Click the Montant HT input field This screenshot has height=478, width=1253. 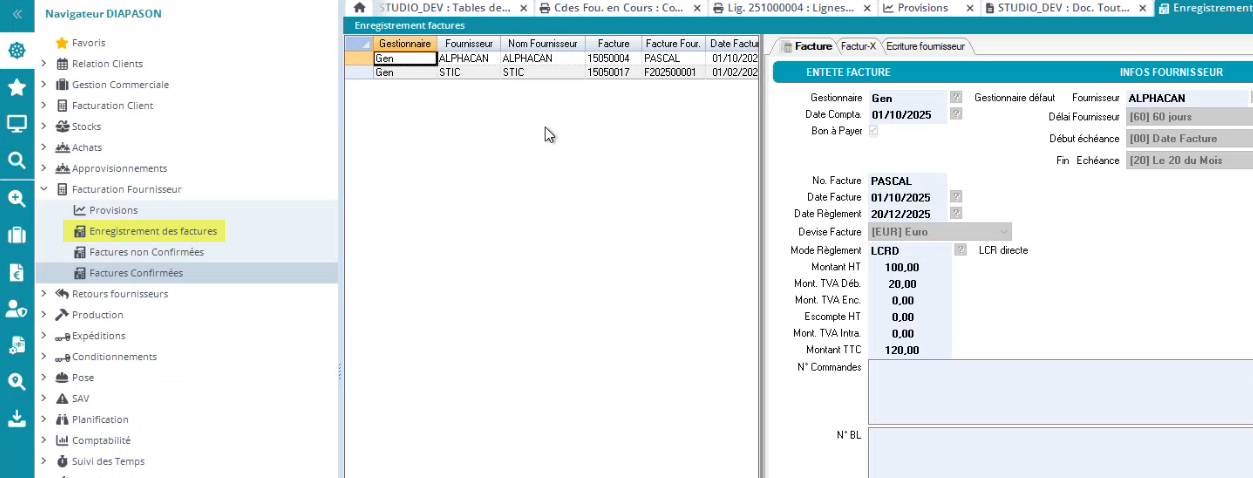(908, 268)
